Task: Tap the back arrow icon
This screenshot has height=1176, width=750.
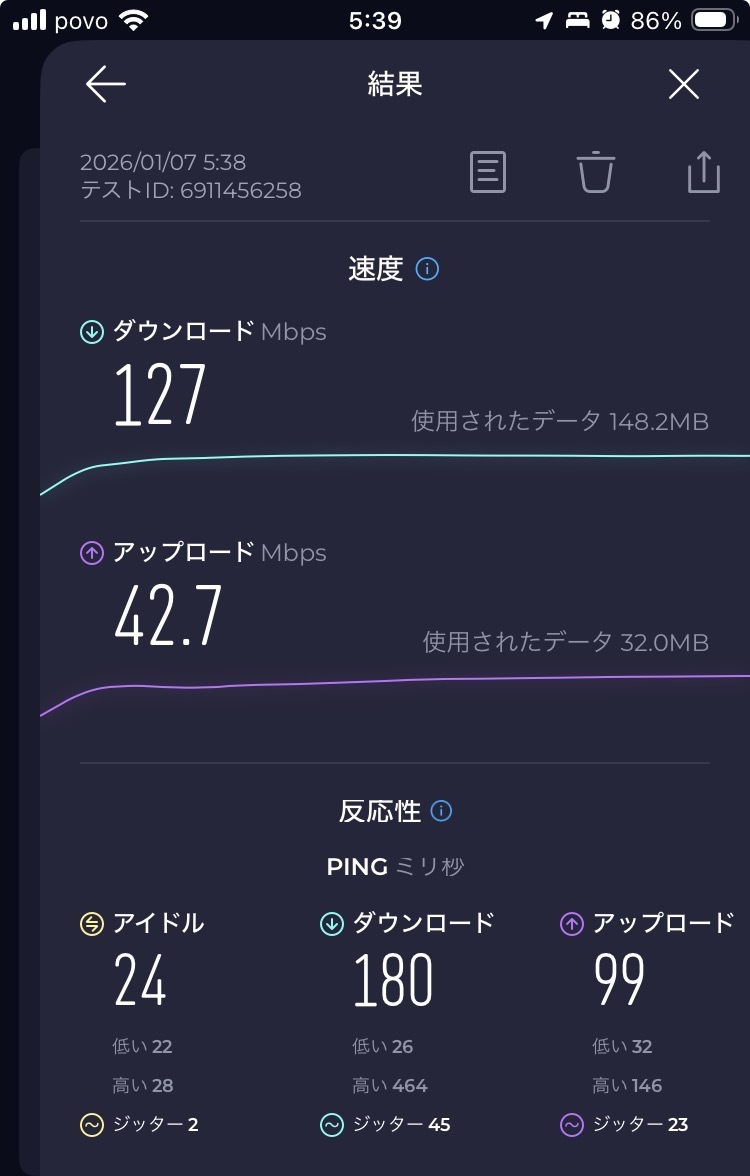Action: point(105,85)
